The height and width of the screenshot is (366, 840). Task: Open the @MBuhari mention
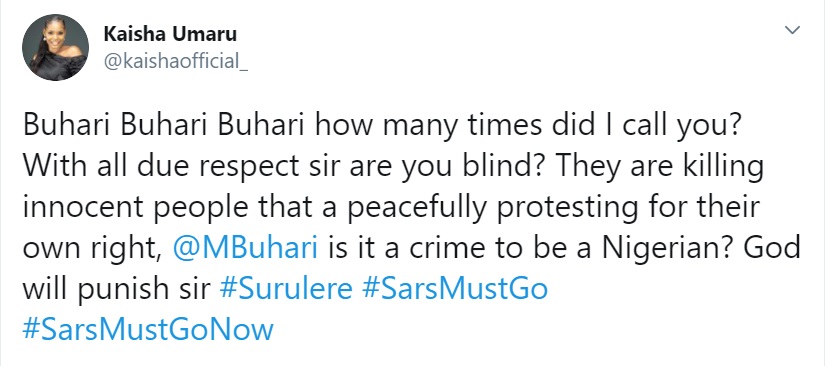[x=246, y=249]
